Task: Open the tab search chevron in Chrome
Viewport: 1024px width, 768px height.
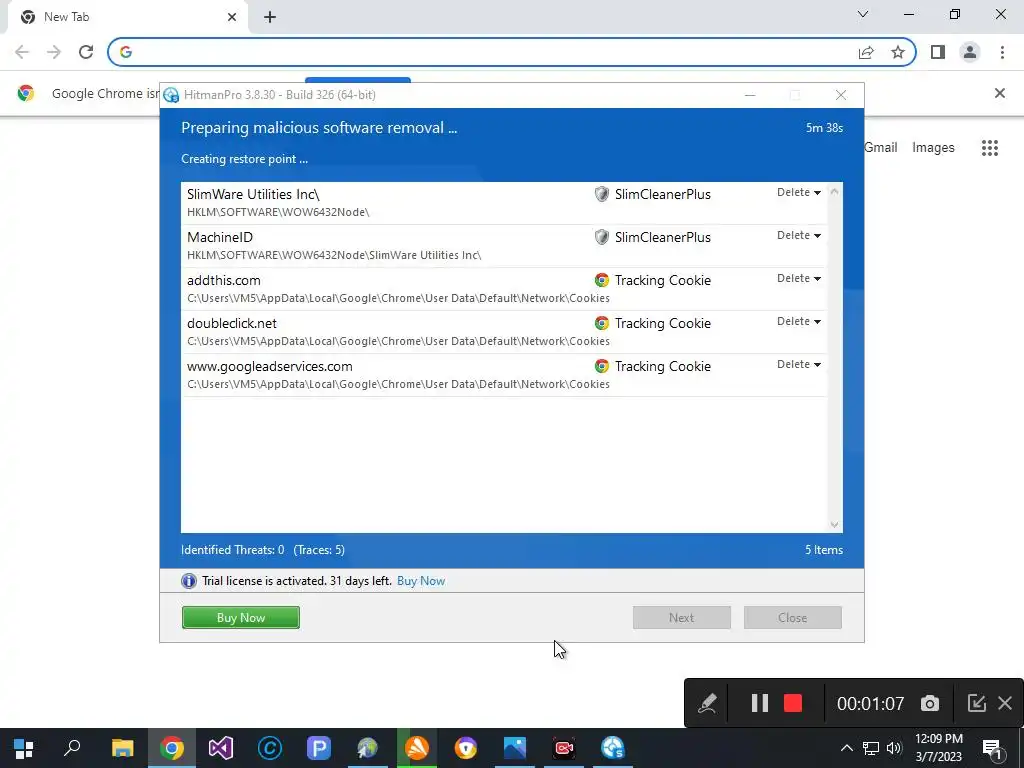Action: point(863,14)
